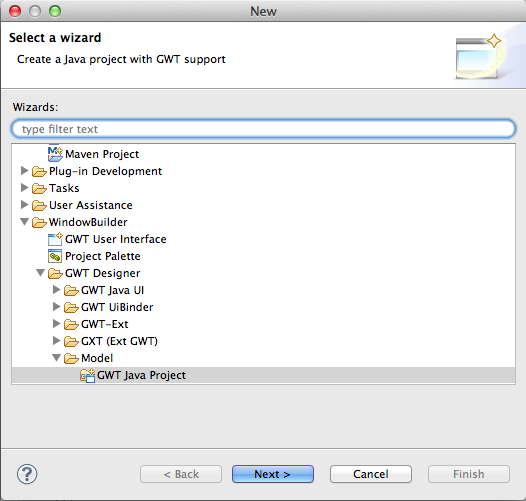The height and width of the screenshot is (501, 526).
Task: Expand the Tasks node
Action: pyautogui.click(x=24, y=188)
